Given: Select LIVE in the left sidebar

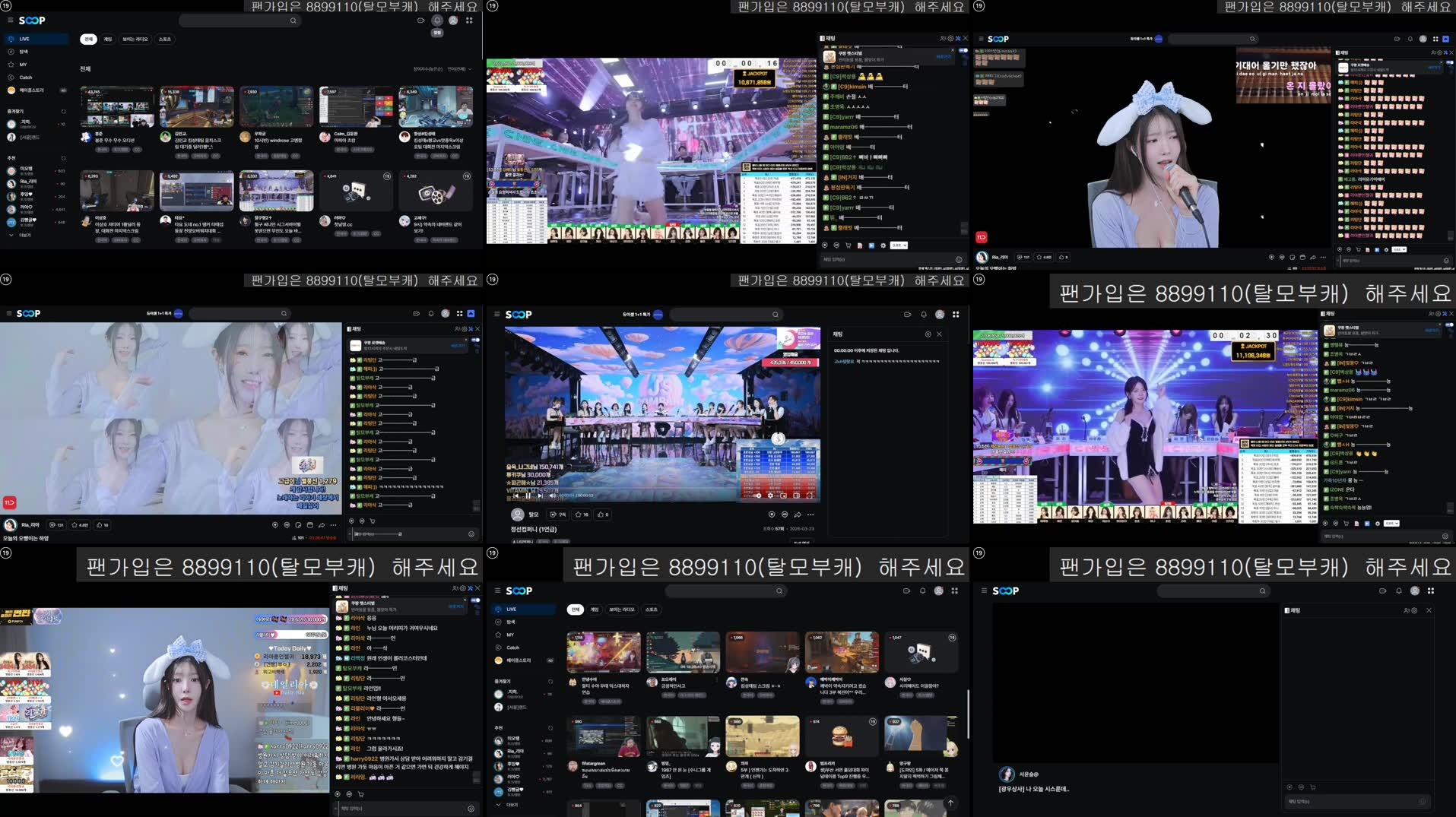Looking at the screenshot, I should click(25, 40).
